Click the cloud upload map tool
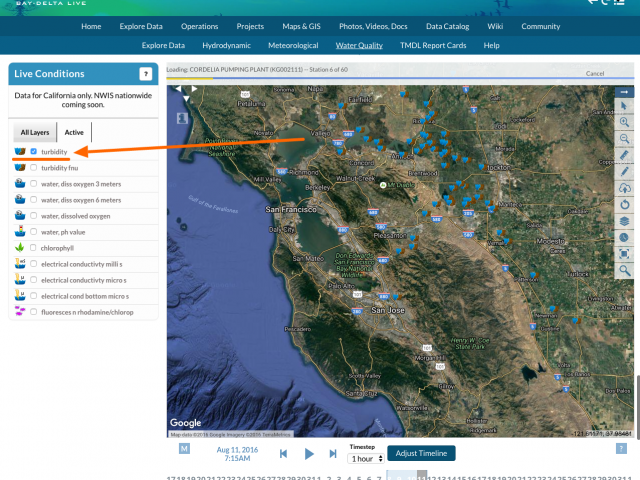The width and height of the screenshot is (640, 480). 624,188
